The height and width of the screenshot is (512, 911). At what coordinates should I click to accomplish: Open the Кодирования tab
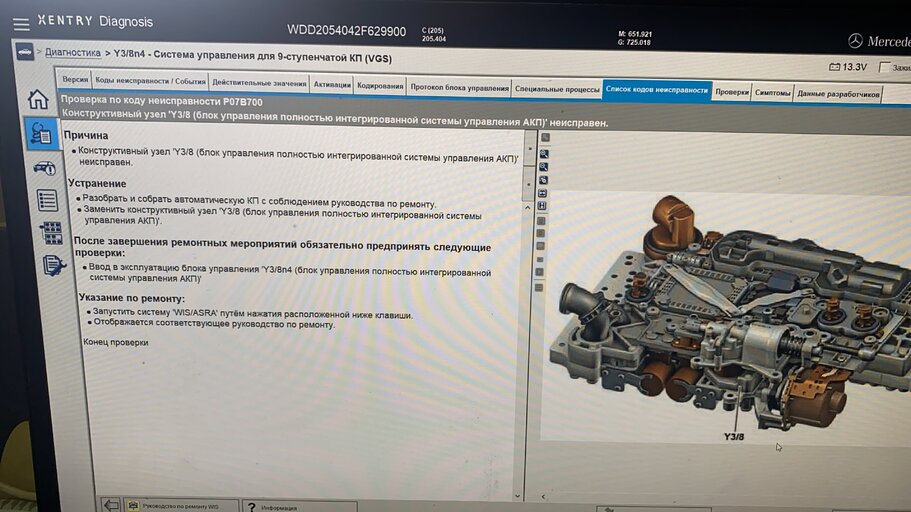pos(380,86)
